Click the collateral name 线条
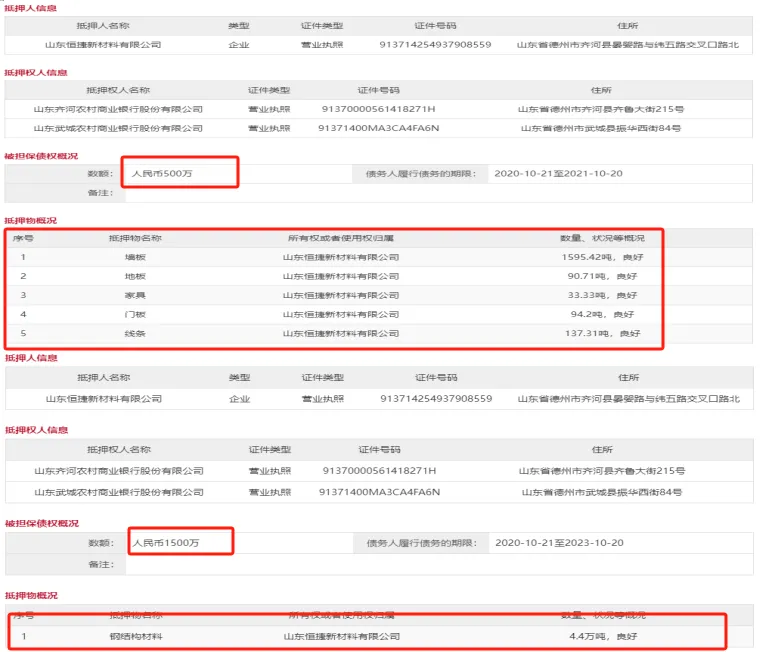This screenshot has width=760, height=652. pos(135,334)
